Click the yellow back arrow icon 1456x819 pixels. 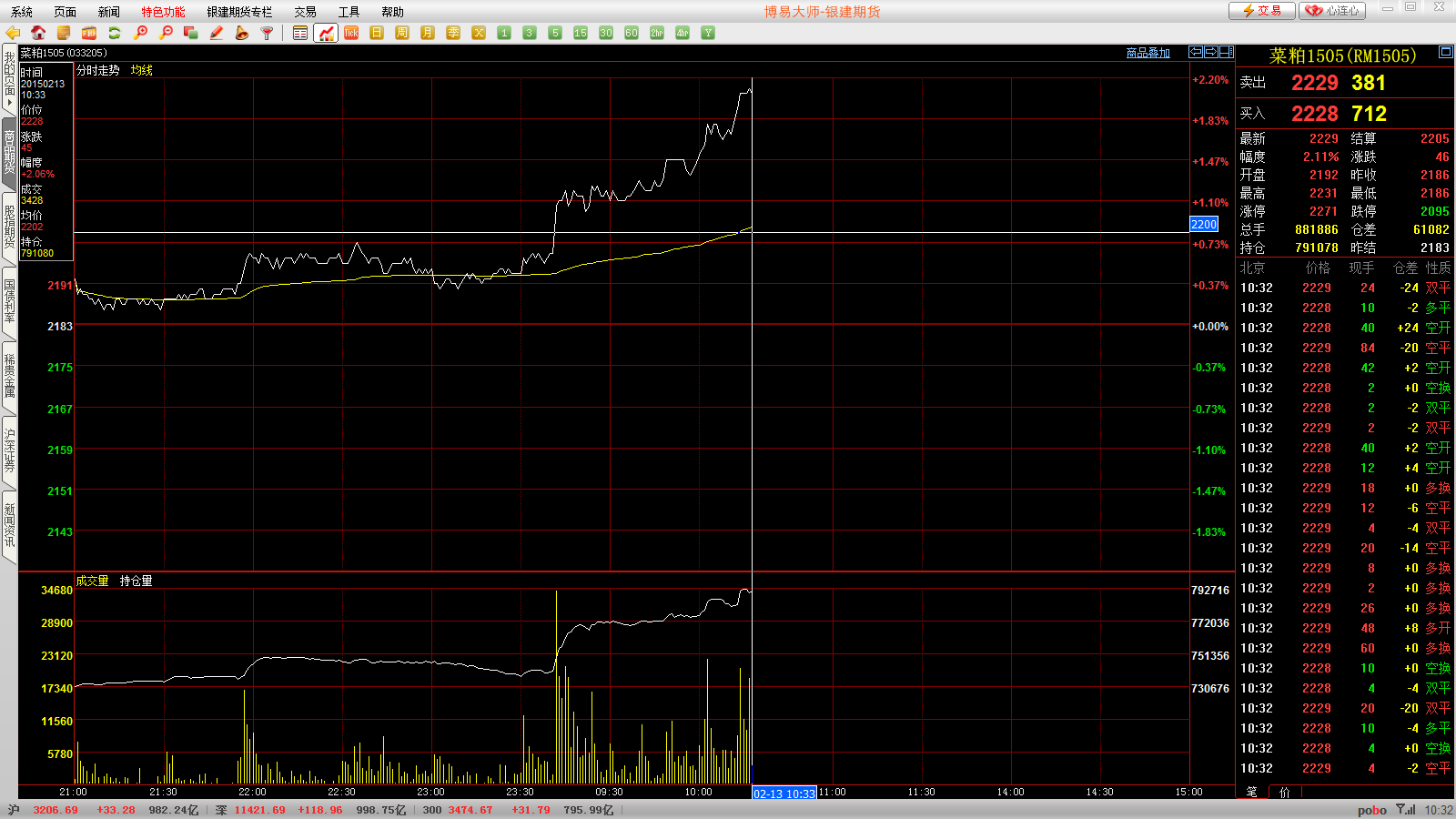click(13, 33)
